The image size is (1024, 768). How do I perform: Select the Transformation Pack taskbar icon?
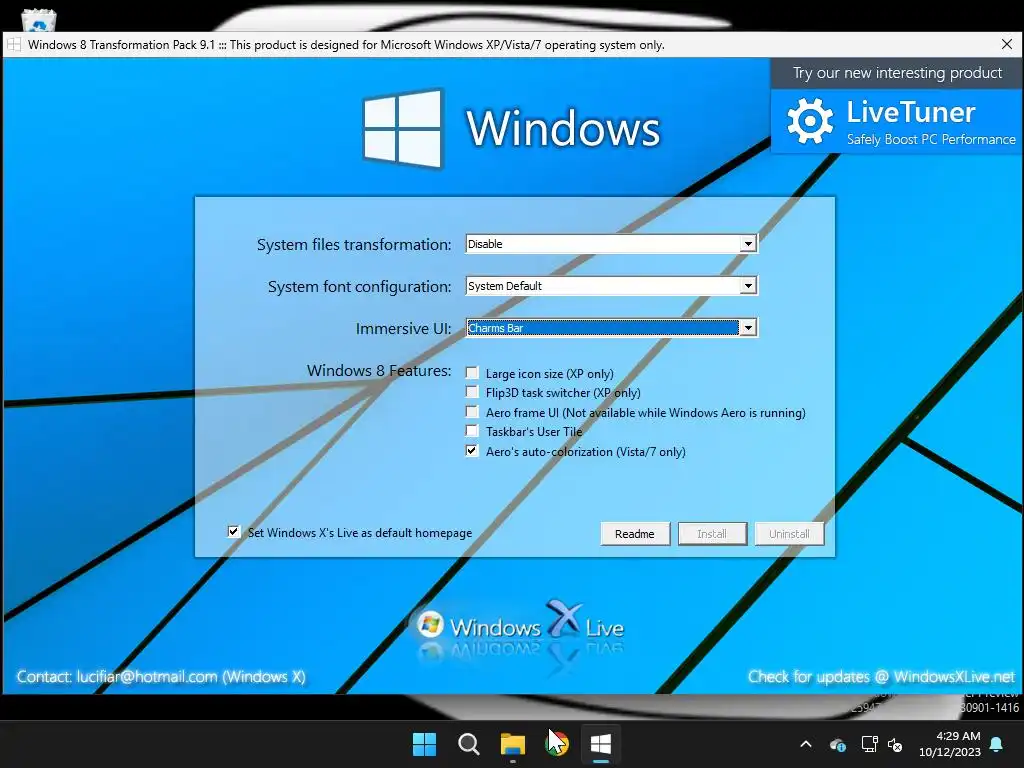[601, 744]
